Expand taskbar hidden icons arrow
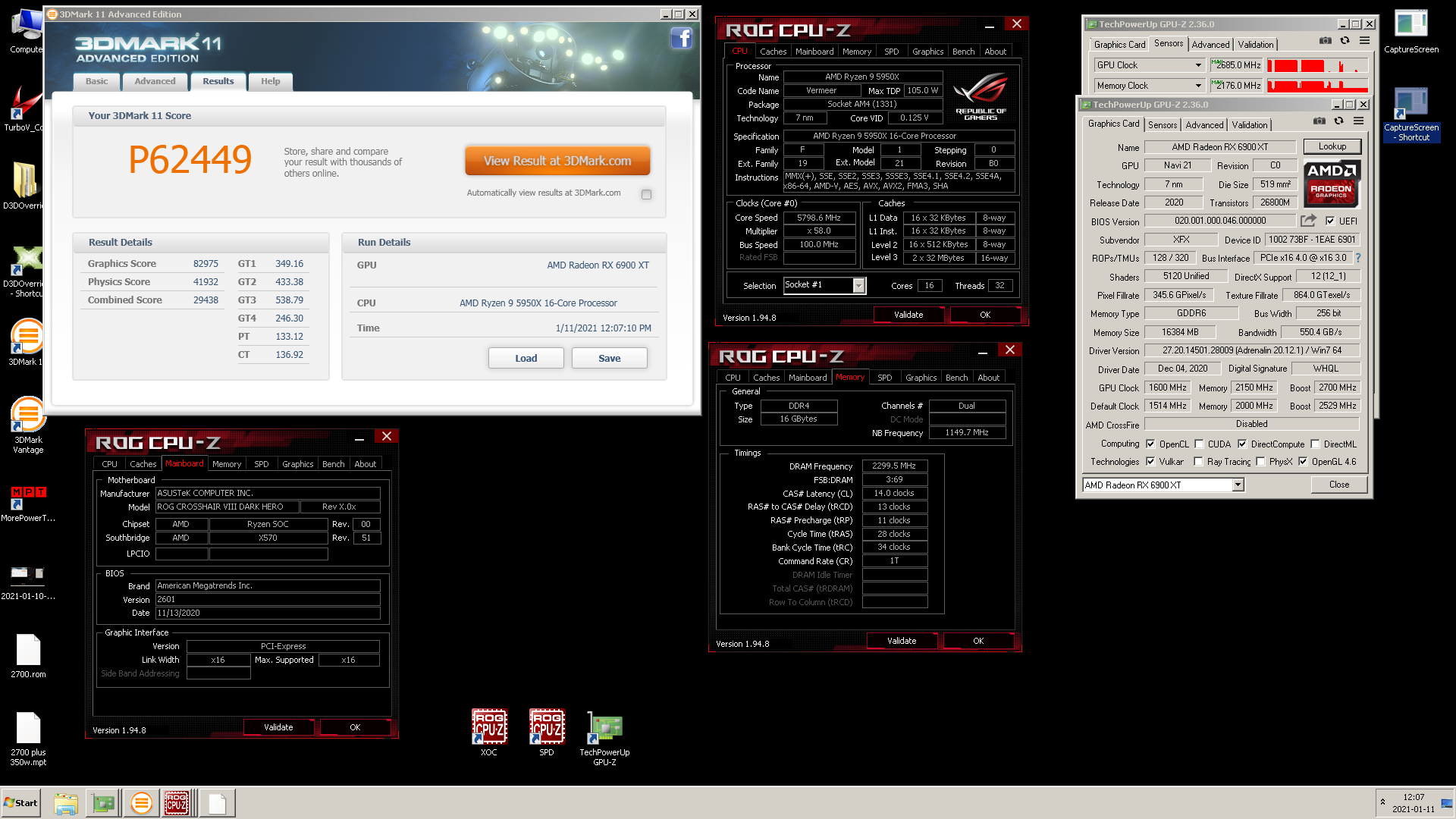Viewport: 1456px width, 819px height. pos(1382,802)
